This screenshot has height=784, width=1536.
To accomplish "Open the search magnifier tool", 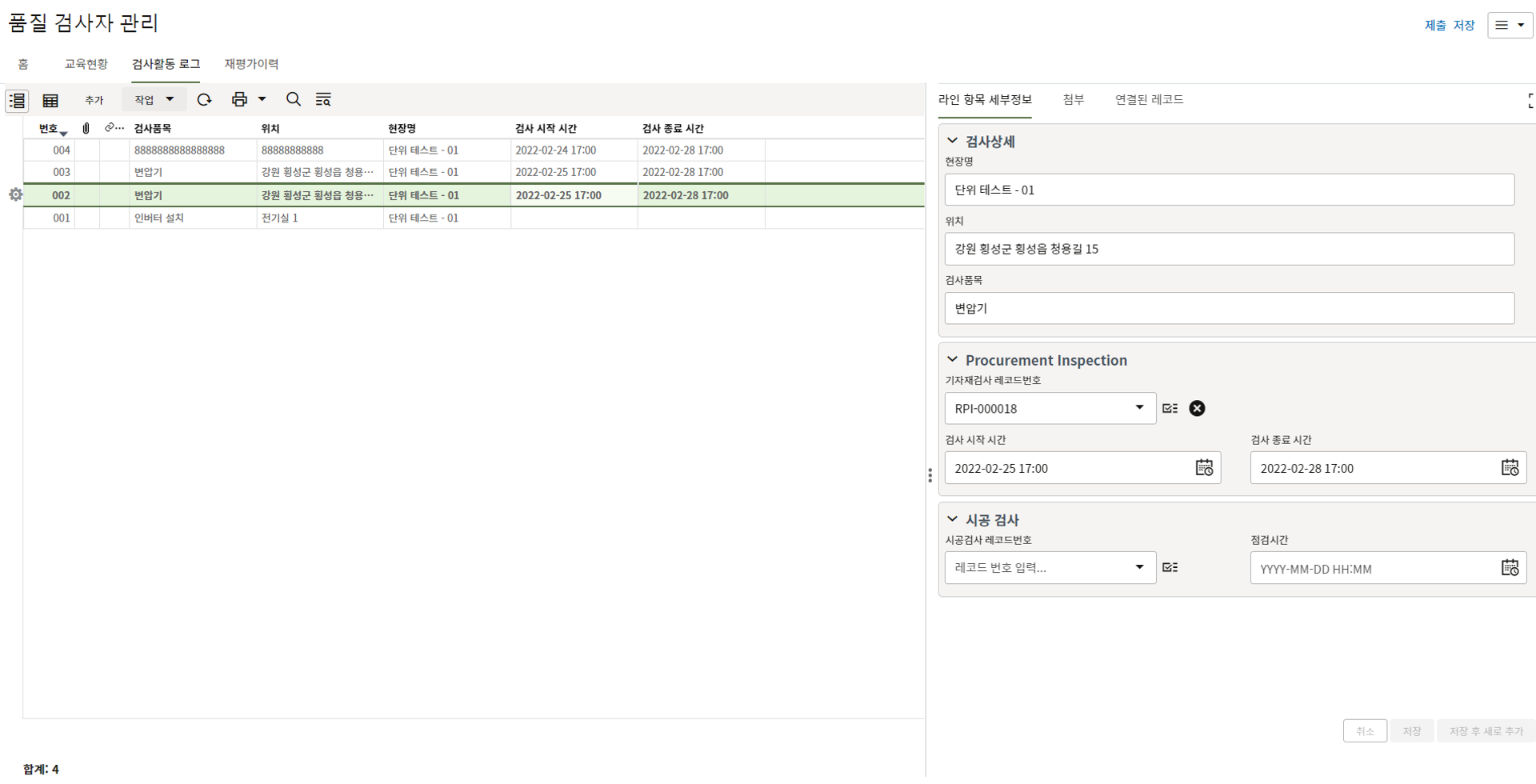I will pos(293,99).
